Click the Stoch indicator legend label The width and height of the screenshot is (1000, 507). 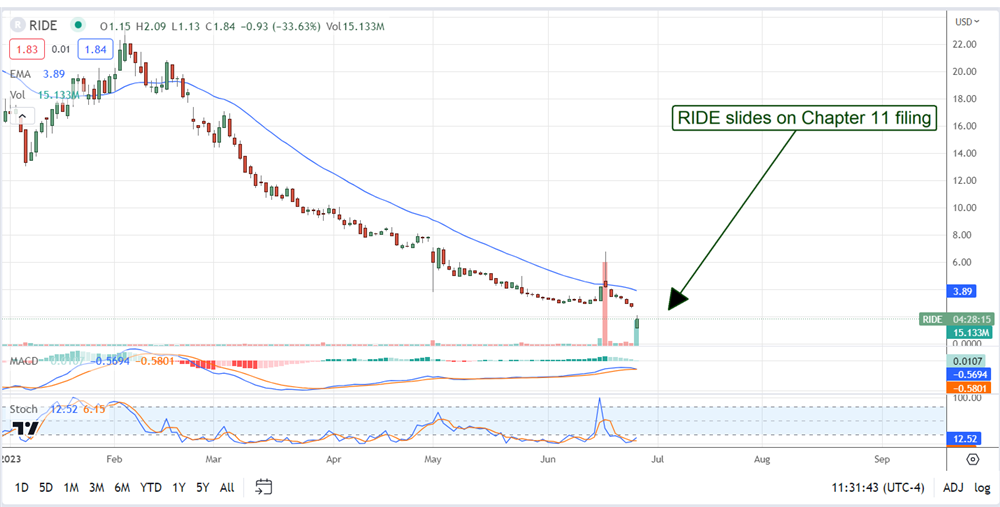[x=24, y=409]
